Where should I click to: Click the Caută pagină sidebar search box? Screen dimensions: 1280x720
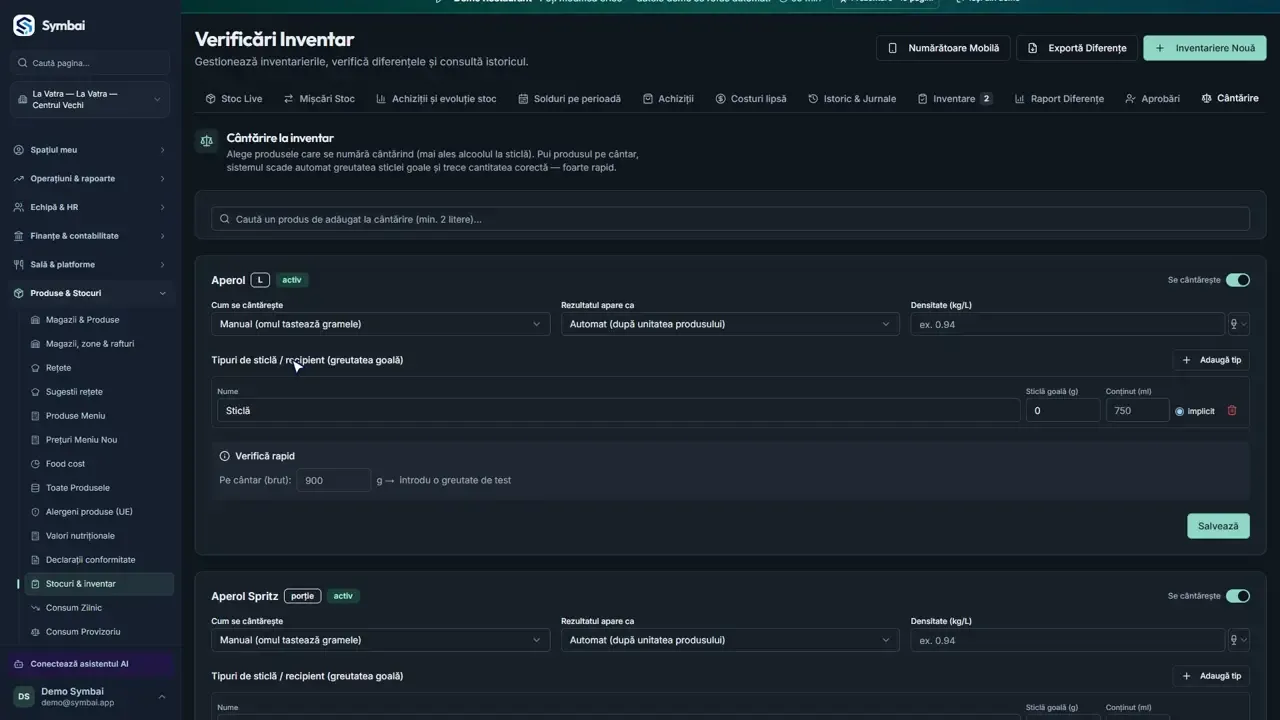coord(90,63)
